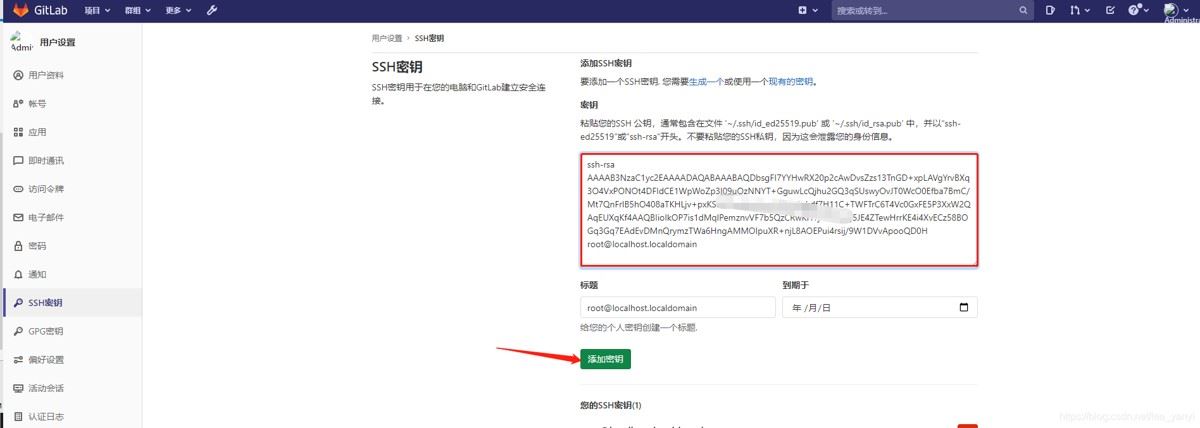
Task: Click SSH密钥 breadcrumb item
Action: click(429, 38)
